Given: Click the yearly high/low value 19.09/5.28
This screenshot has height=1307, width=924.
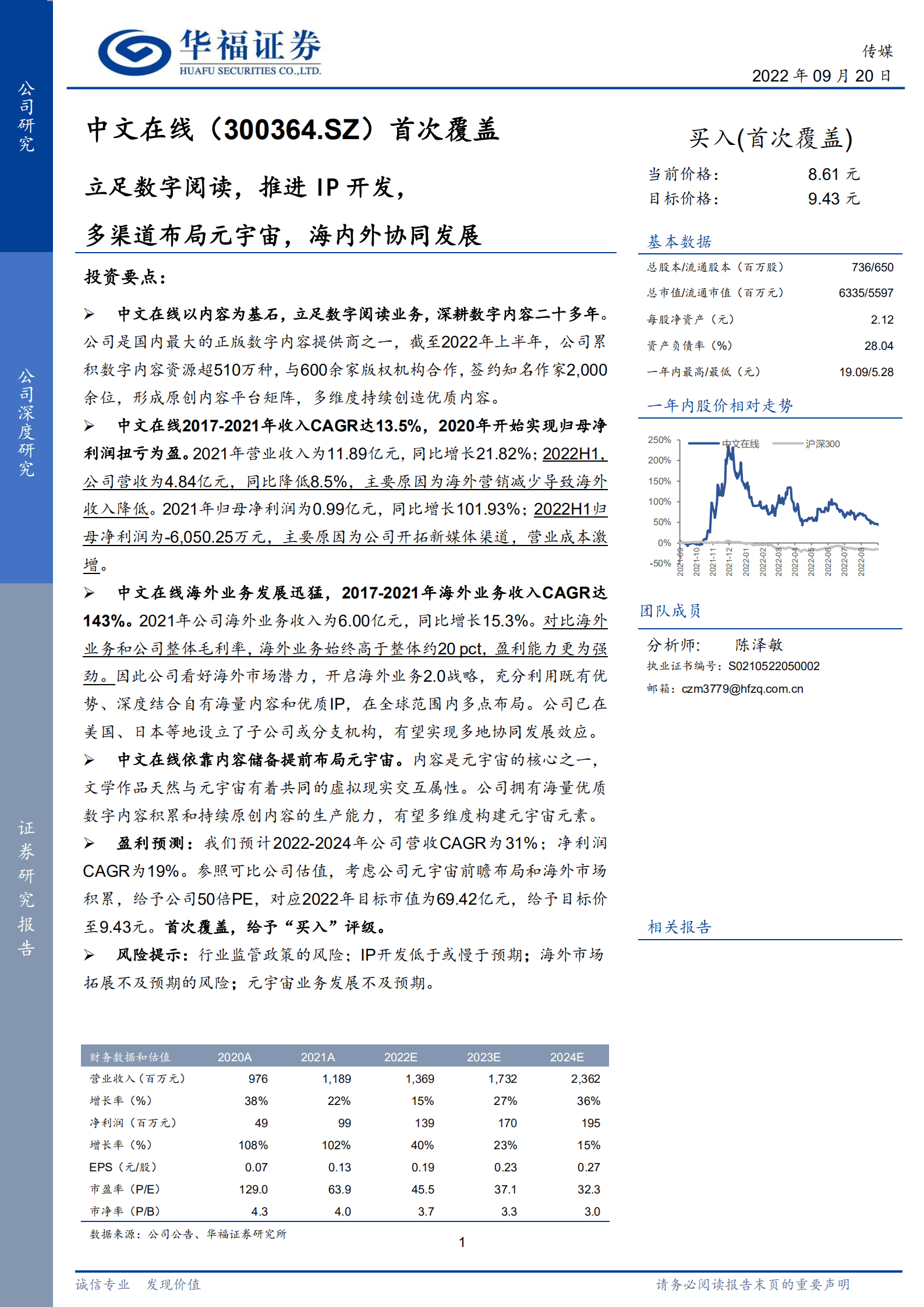Looking at the screenshot, I should (866, 372).
